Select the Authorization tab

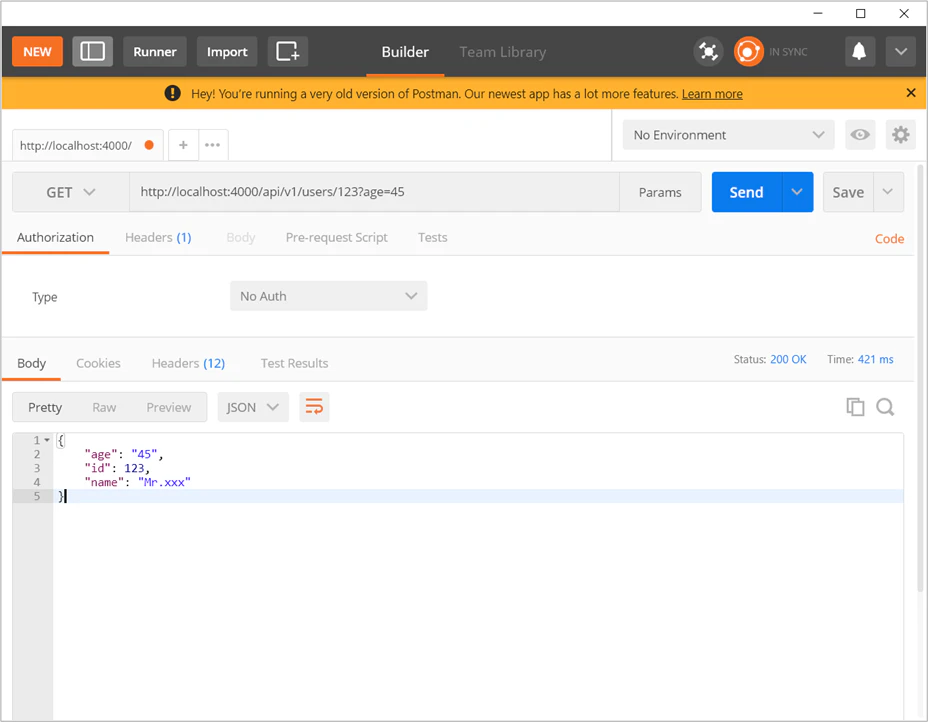[55, 237]
